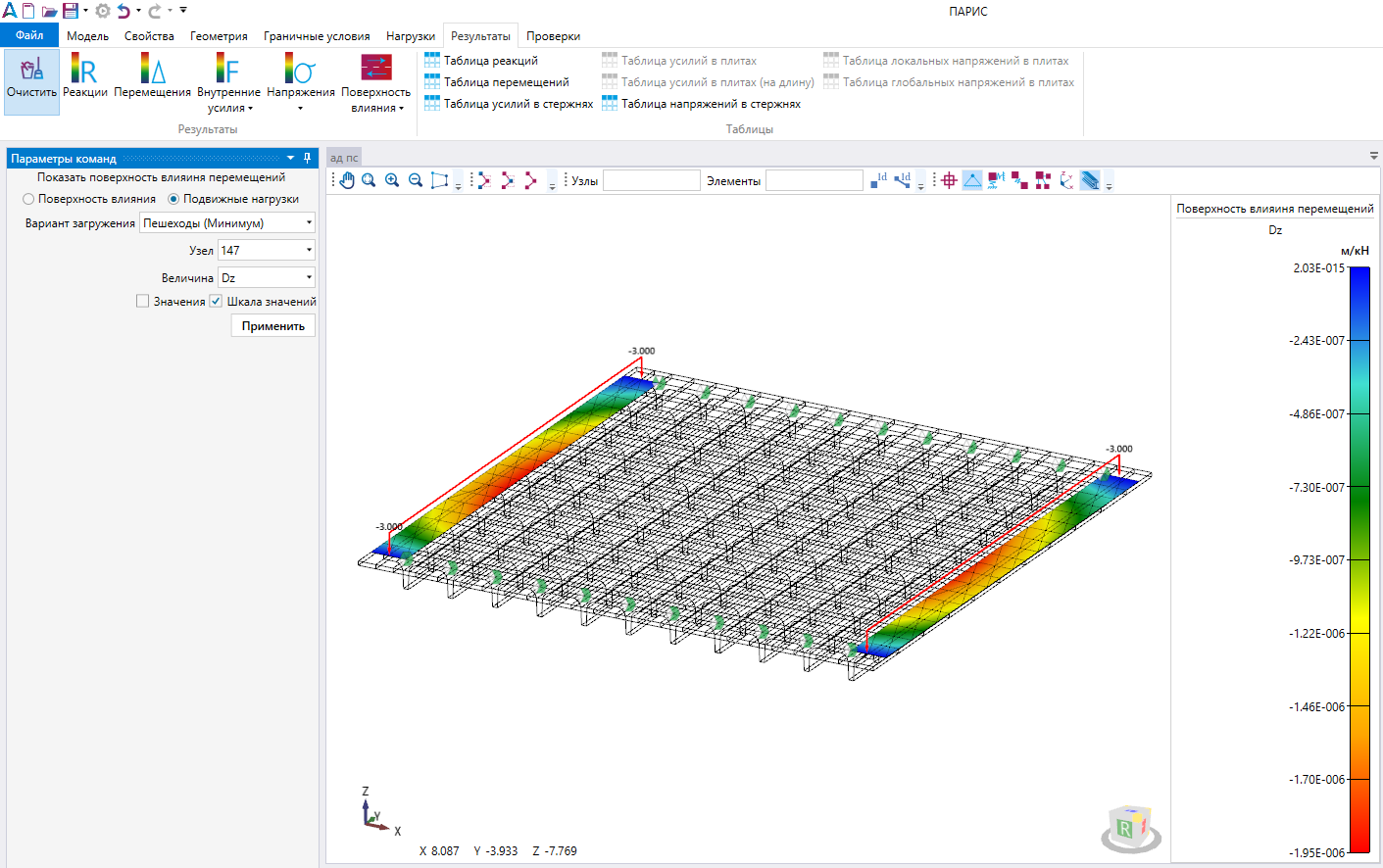Open Параметры команд panel options arrow
Viewport: 1383px width, 868px height.
coord(290,158)
